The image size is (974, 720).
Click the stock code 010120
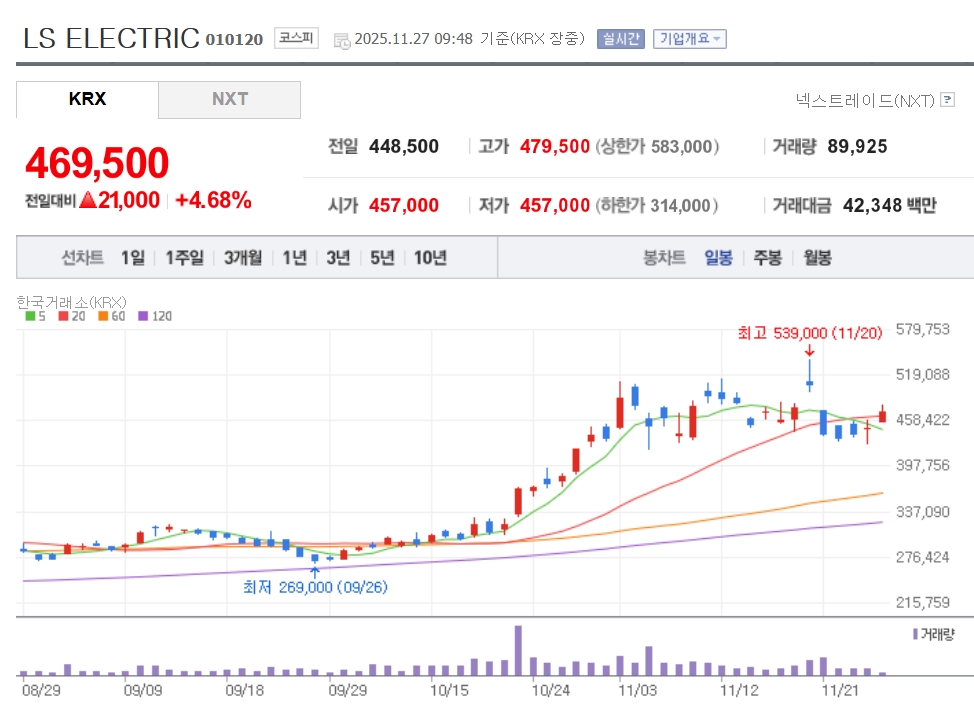coord(234,39)
